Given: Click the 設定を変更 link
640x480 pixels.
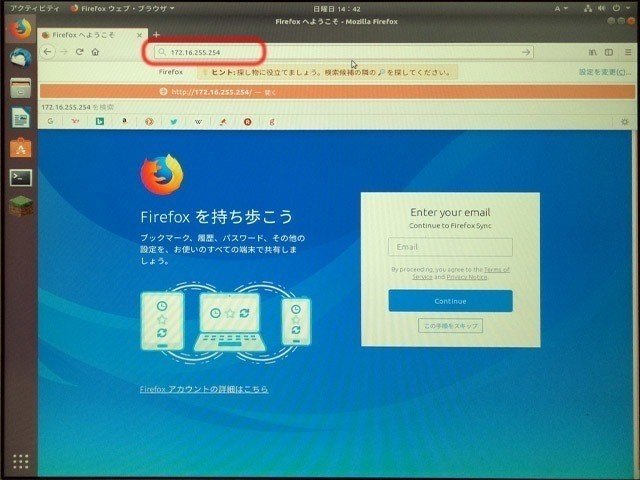Looking at the screenshot, I should click(x=605, y=72).
